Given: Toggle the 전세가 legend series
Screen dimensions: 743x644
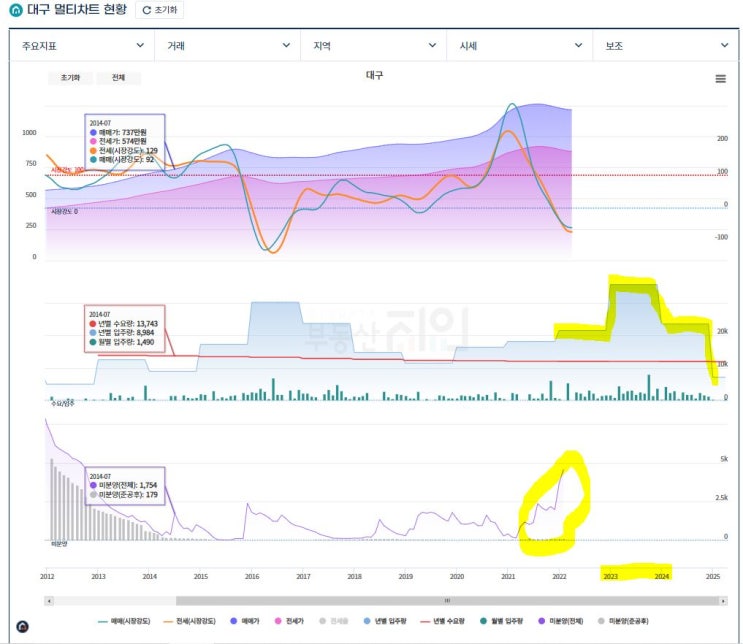Looking at the screenshot, I should 289,621.
